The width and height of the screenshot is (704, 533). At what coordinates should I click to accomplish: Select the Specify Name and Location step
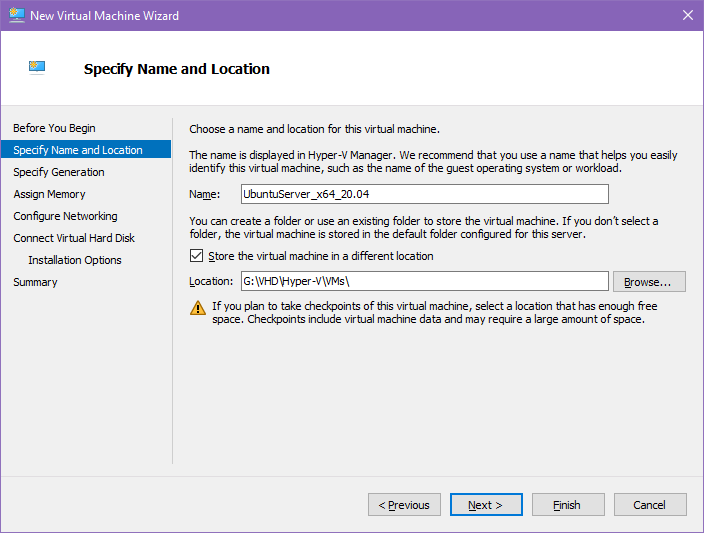tap(86, 150)
